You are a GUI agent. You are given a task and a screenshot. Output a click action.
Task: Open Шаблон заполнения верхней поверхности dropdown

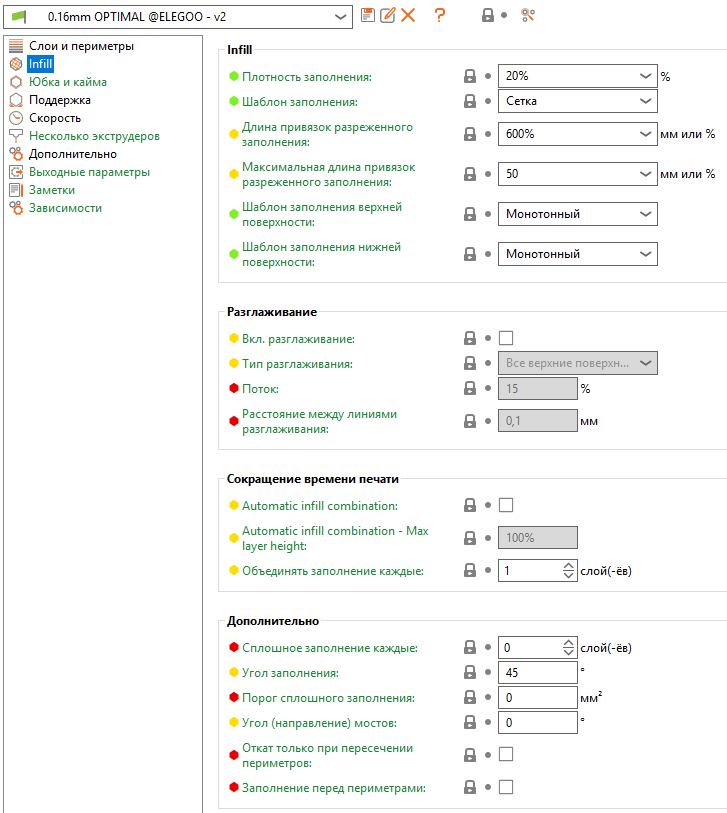coord(577,214)
